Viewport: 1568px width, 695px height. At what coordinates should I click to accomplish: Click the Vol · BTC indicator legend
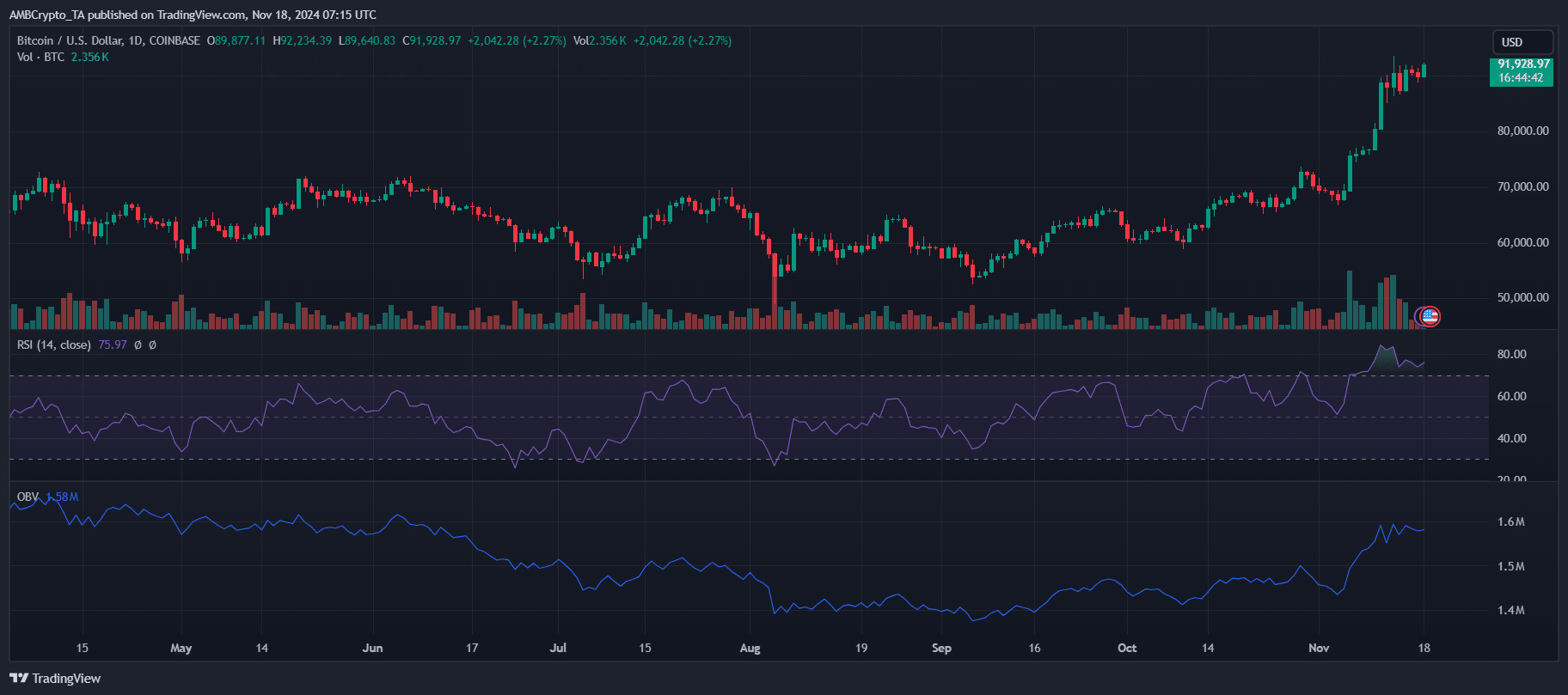tap(40, 57)
